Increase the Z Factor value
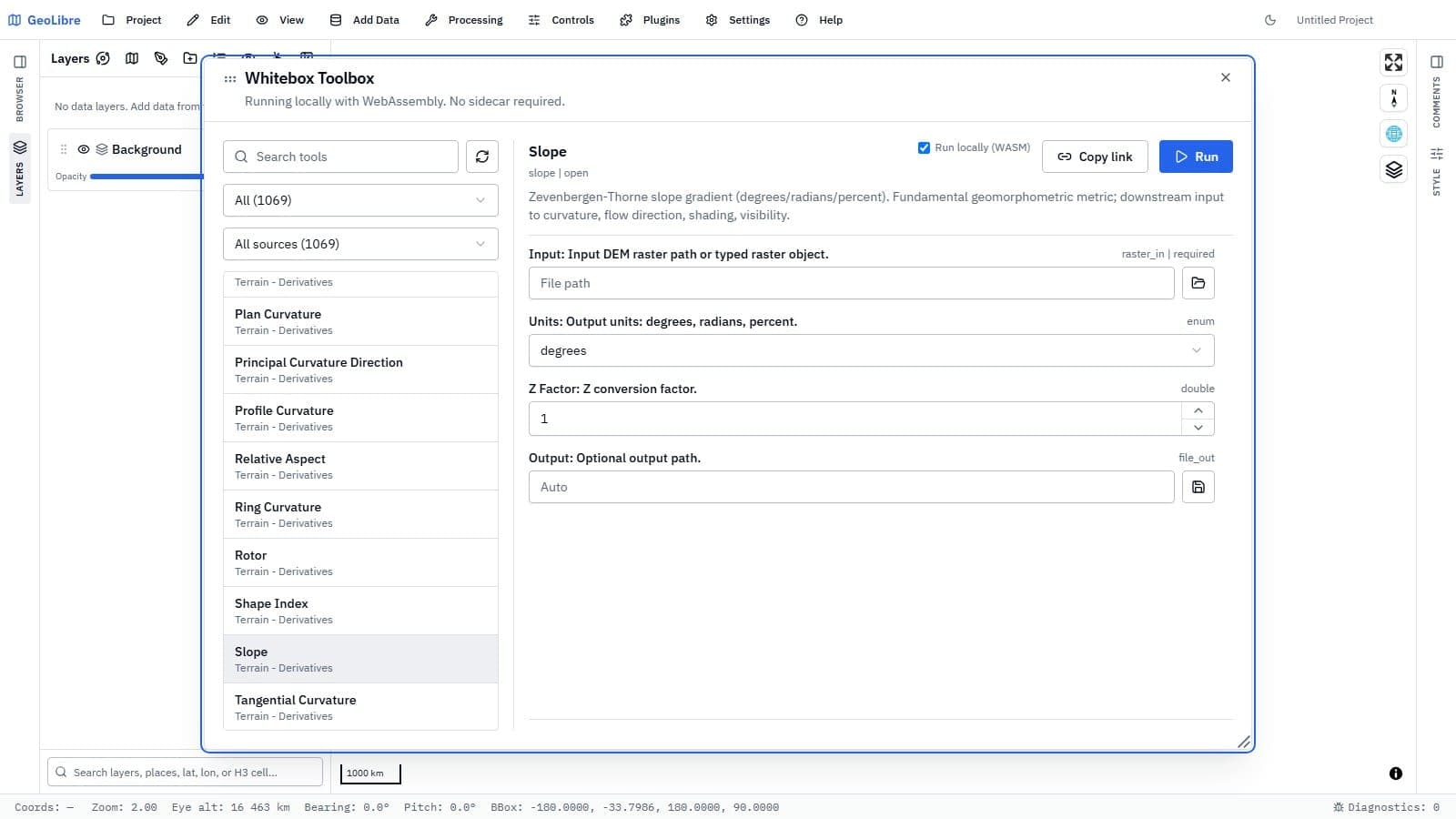The width and height of the screenshot is (1456, 819). point(1198,410)
